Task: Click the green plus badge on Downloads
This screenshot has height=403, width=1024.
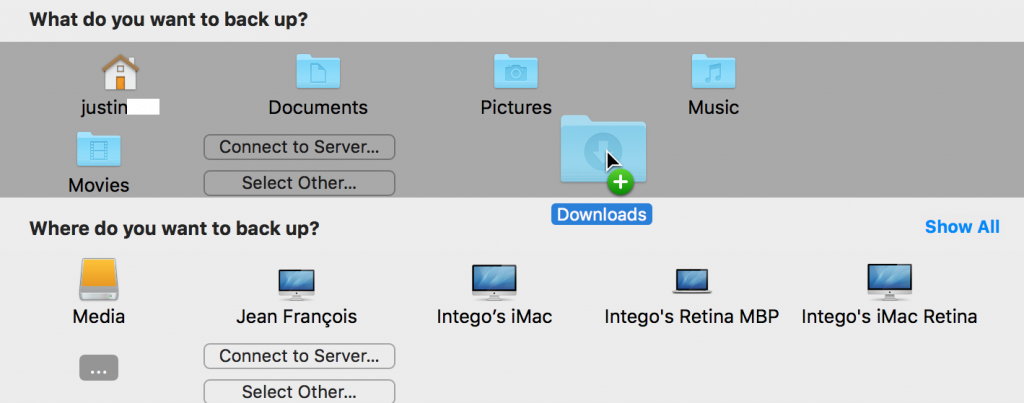Action: tap(622, 182)
